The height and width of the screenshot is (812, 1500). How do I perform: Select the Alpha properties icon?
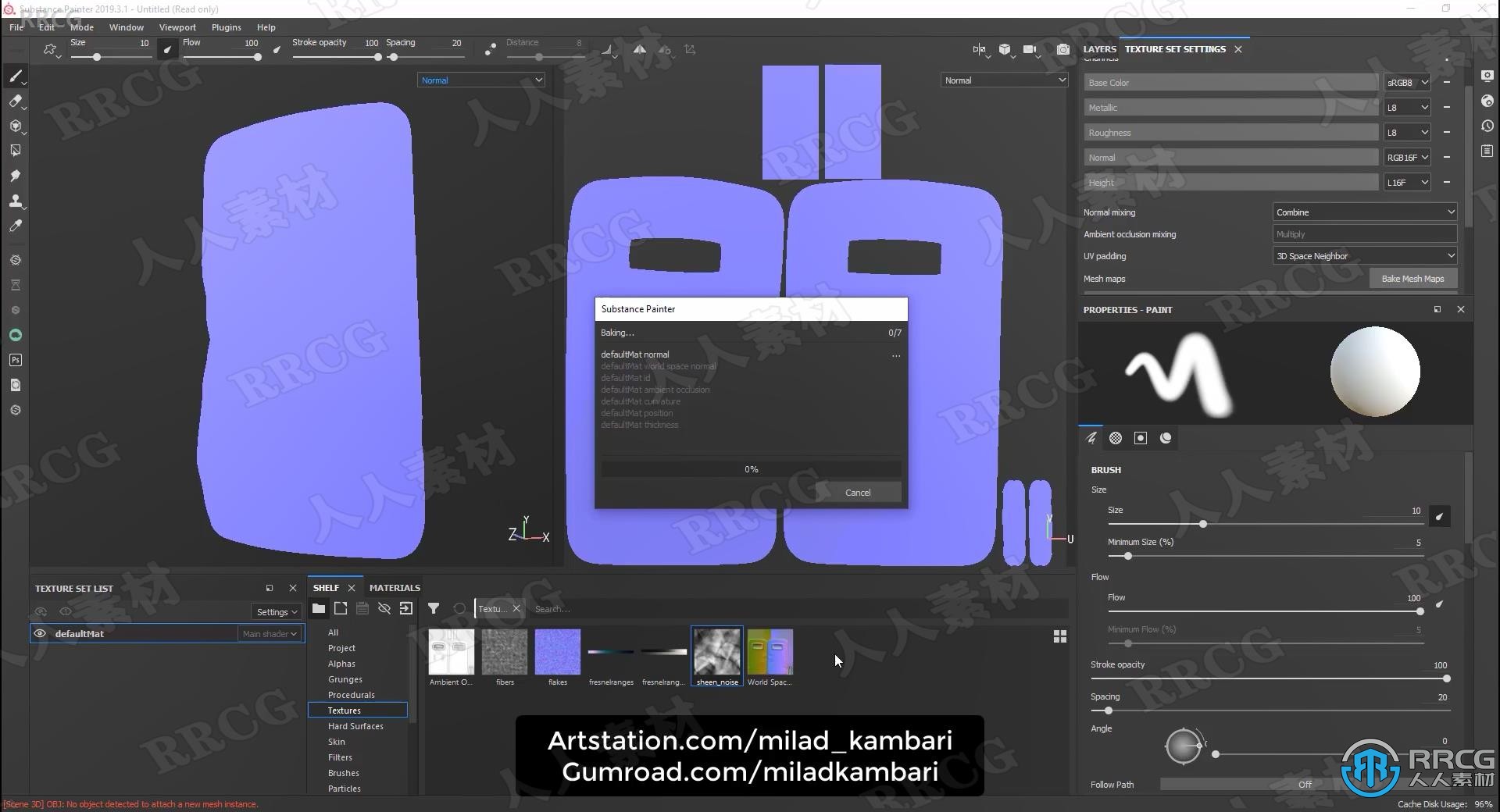tap(1116, 438)
